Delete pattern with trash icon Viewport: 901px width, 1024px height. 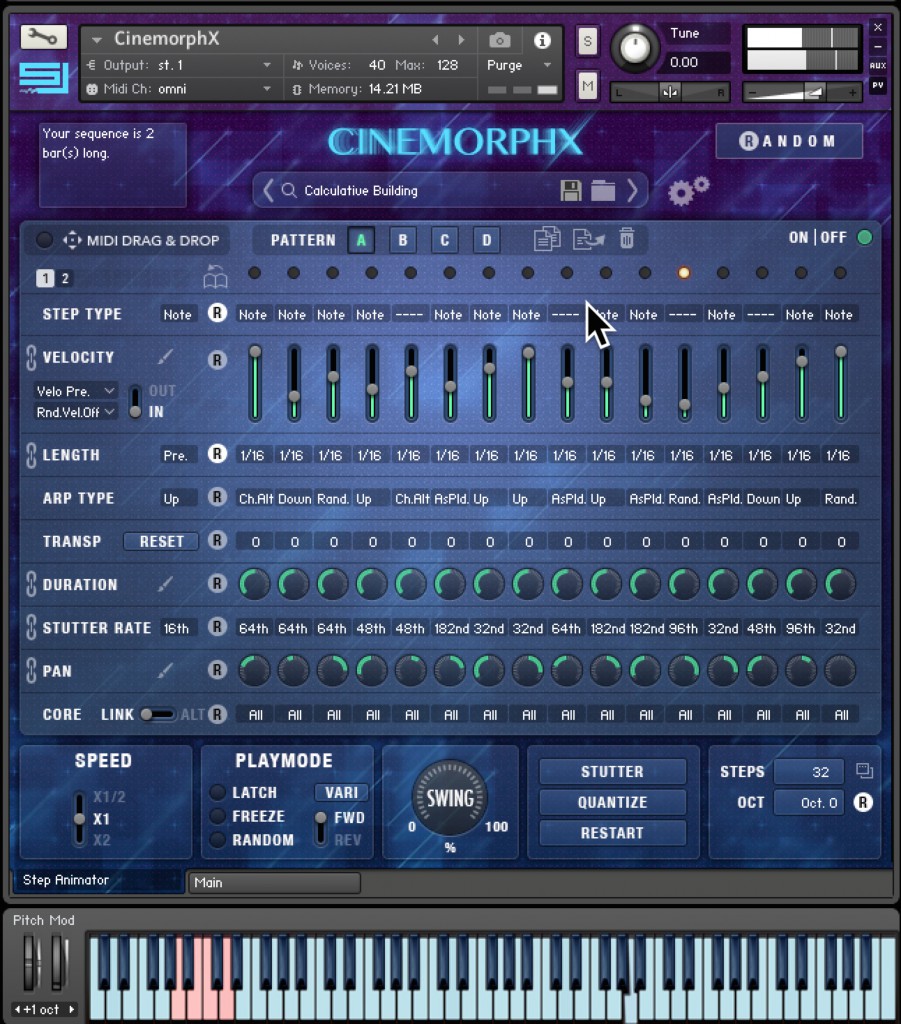point(626,238)
